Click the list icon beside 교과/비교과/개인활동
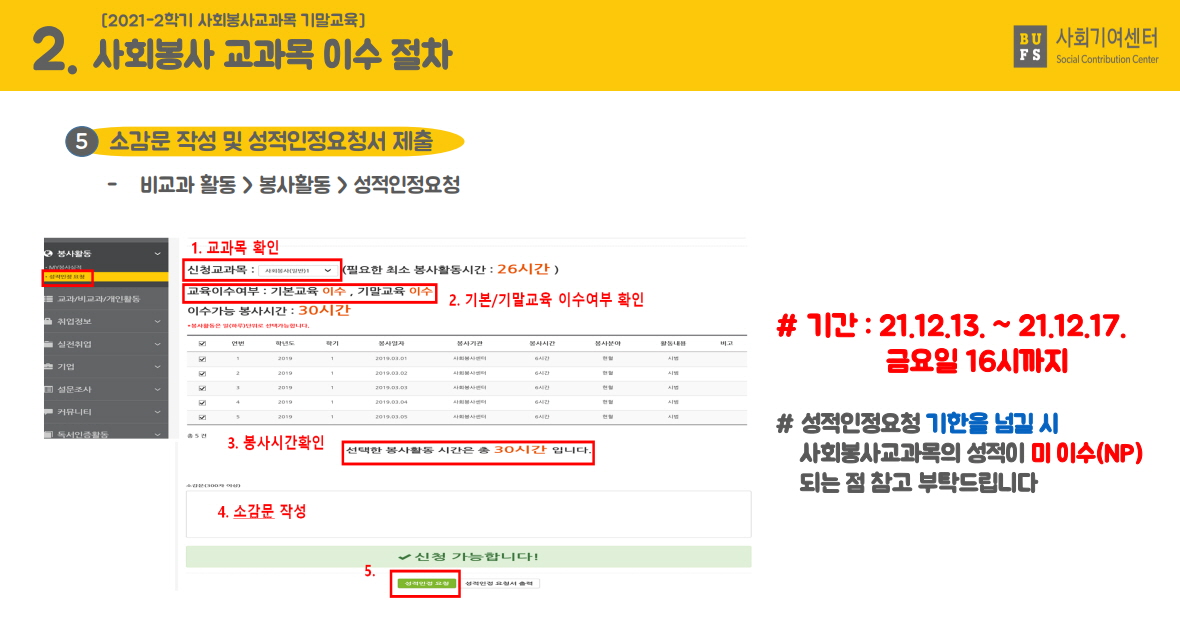 pyautogui.click(x=49, y=298)
